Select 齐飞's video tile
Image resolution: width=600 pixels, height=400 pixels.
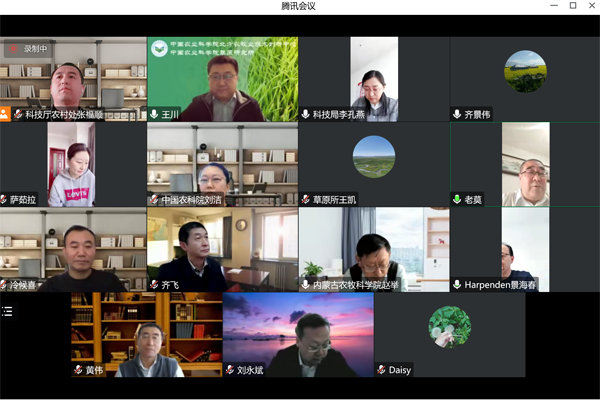click(223, 250)
